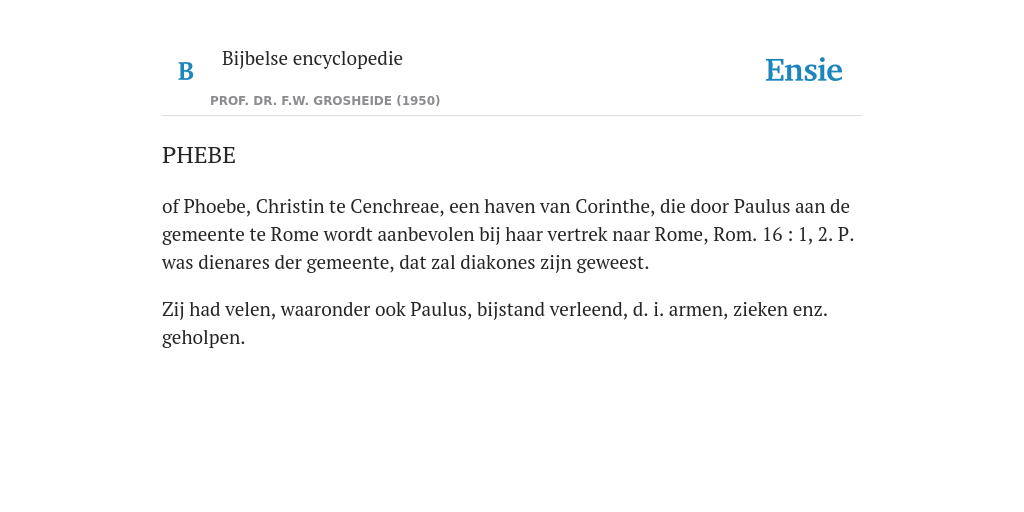The height and width of the screenshot is (512, 1024).
Task: Click the PHEBE entry heading
Action: click(199, 155)
